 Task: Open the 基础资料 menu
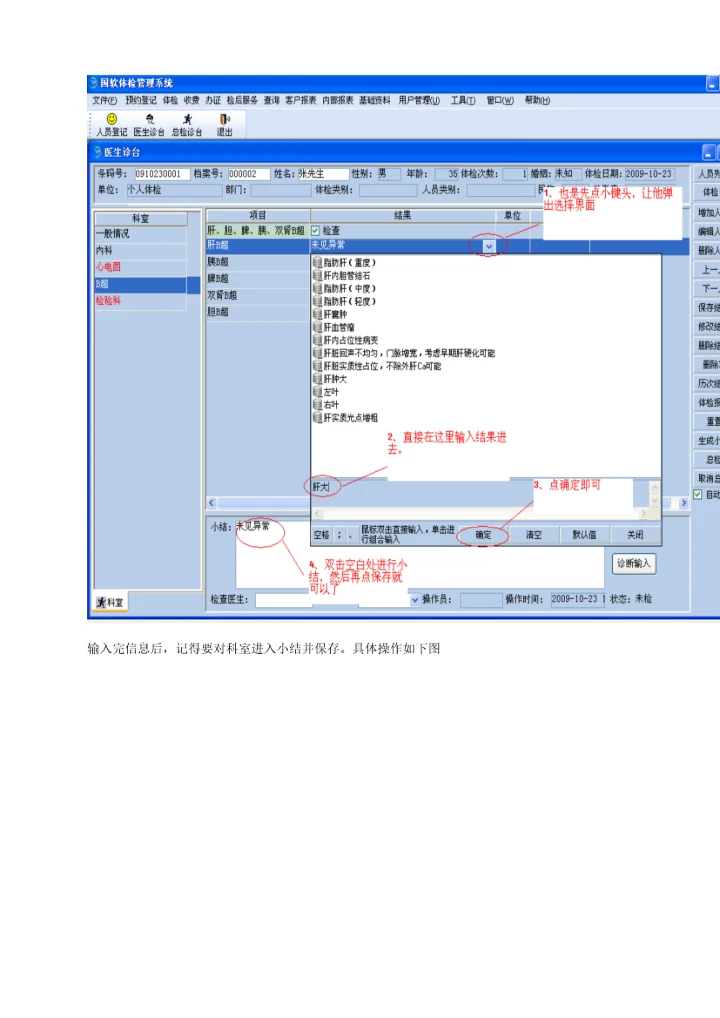[x=375, y=100]
